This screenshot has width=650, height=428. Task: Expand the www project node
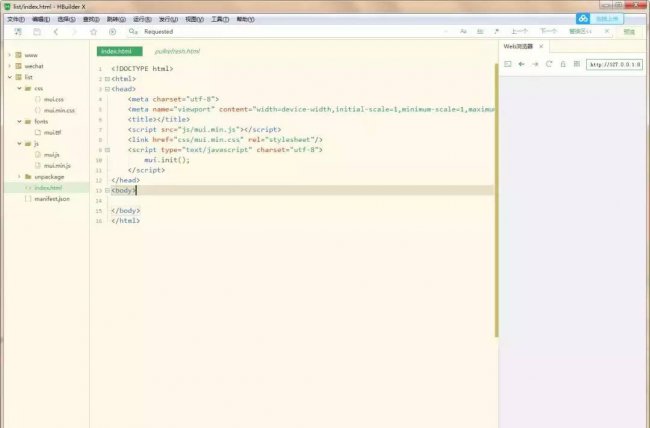coord(10,55)
